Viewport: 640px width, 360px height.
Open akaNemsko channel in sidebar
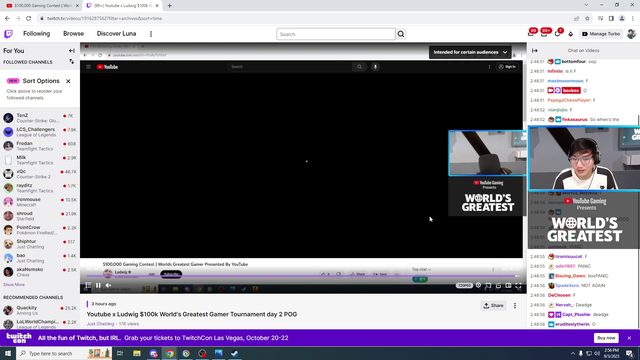[40, 272]
